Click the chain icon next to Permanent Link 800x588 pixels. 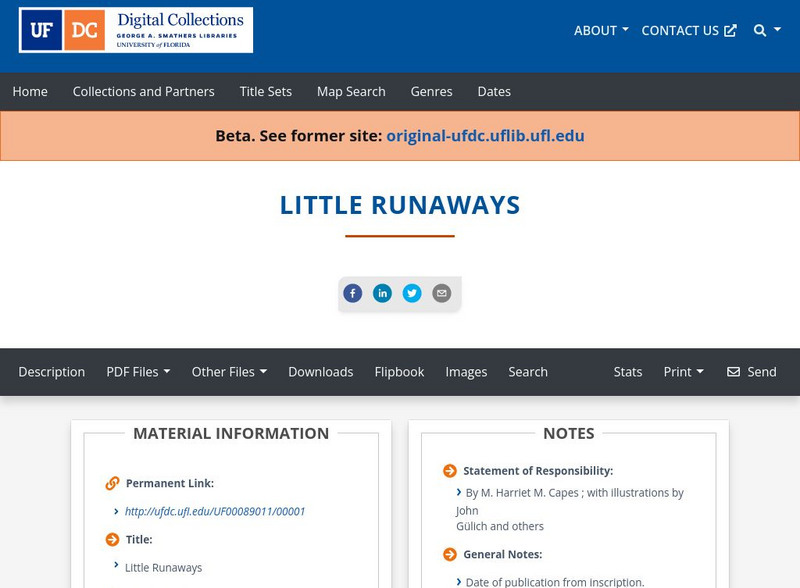tap(110, 482)
